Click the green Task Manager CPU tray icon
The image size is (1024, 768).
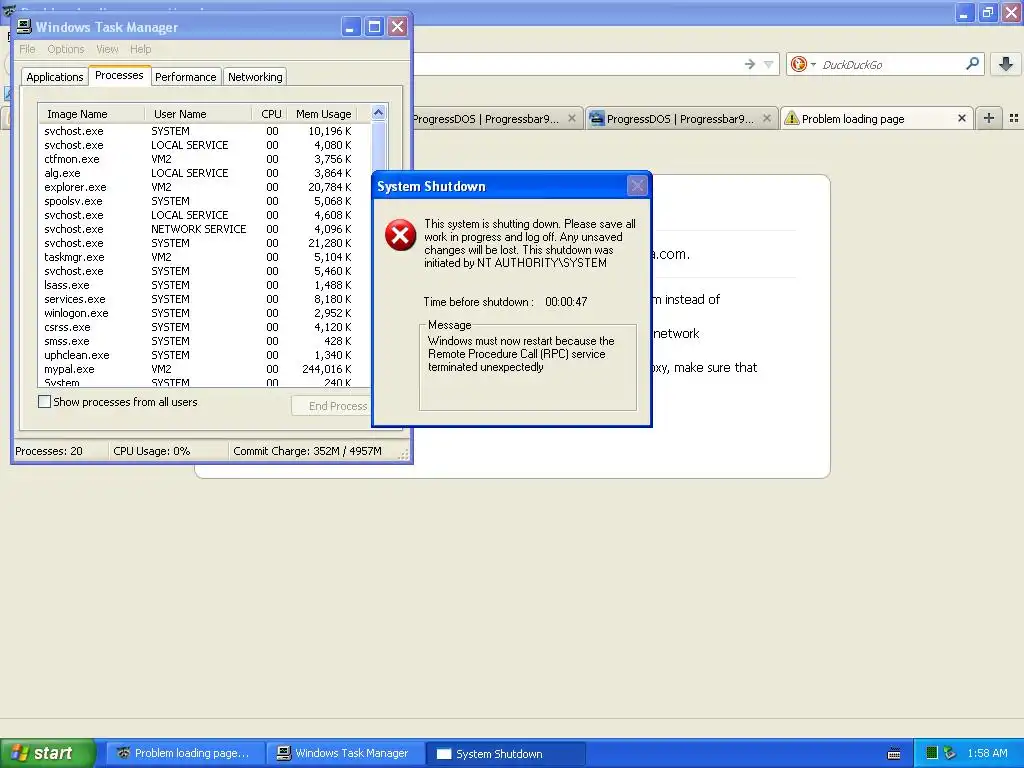coord(932,753)
